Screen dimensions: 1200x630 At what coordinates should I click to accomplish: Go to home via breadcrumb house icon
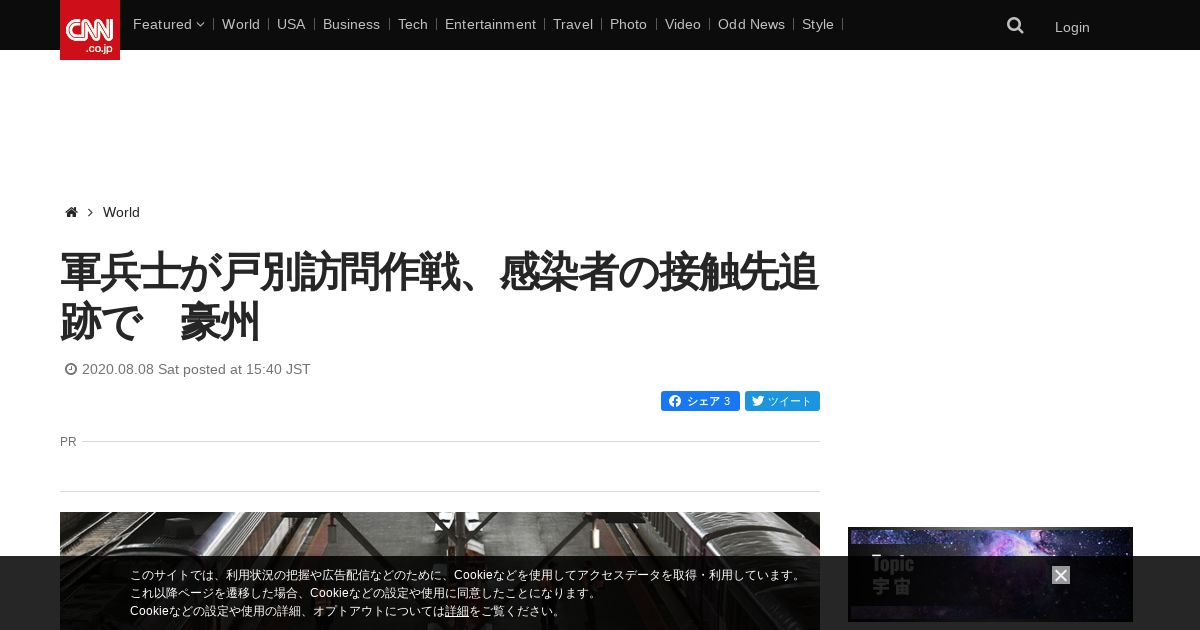71,212
